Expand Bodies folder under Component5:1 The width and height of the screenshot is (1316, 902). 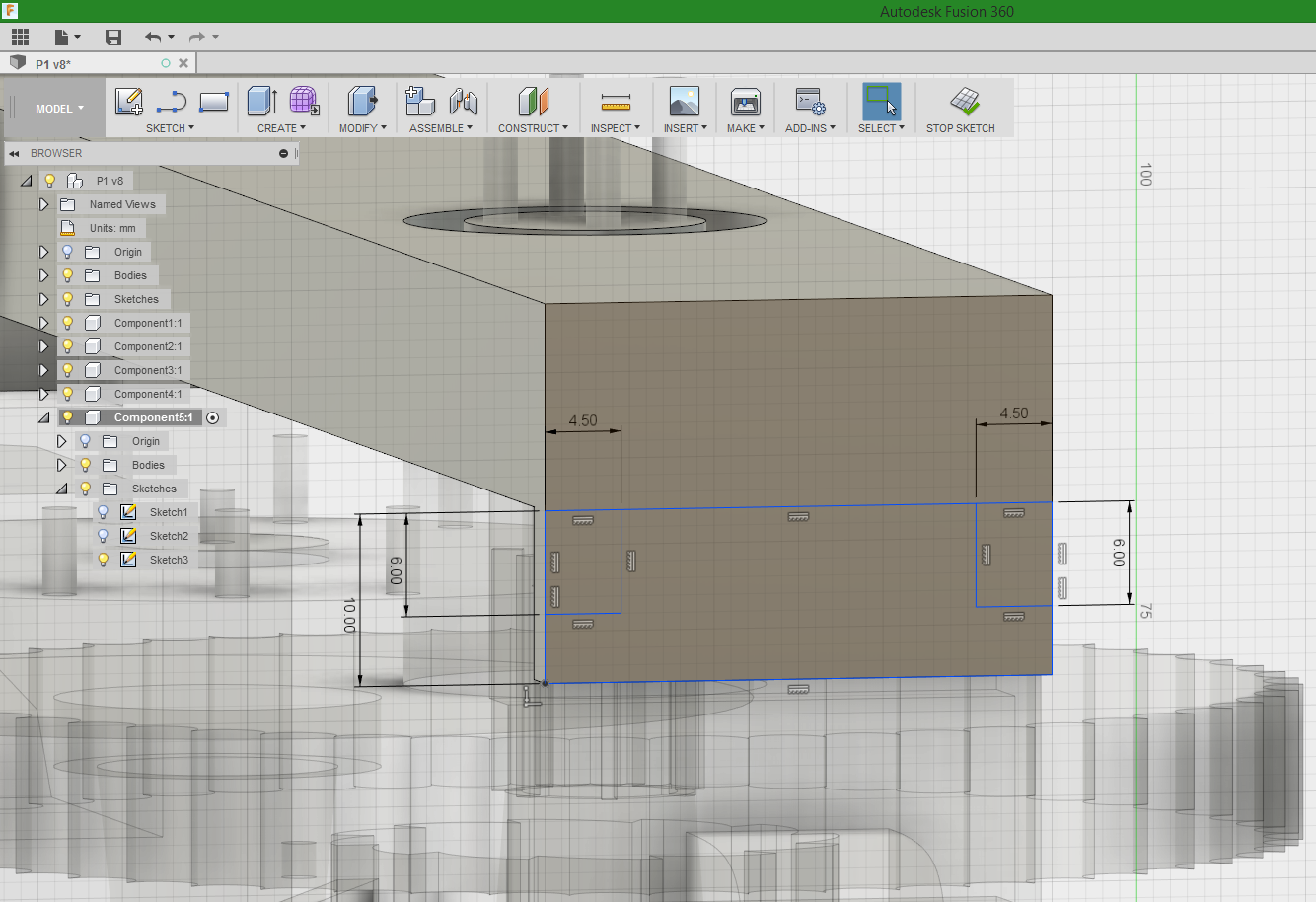61,465
